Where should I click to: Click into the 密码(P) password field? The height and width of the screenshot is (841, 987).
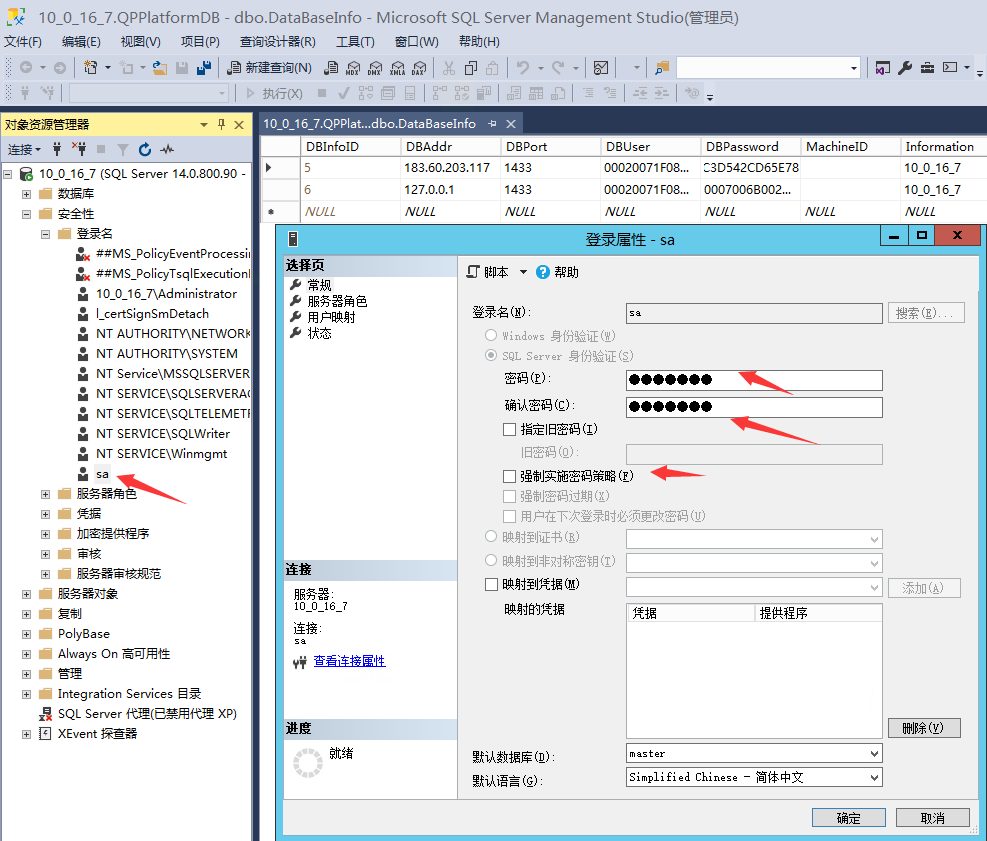tap(754, 380)
